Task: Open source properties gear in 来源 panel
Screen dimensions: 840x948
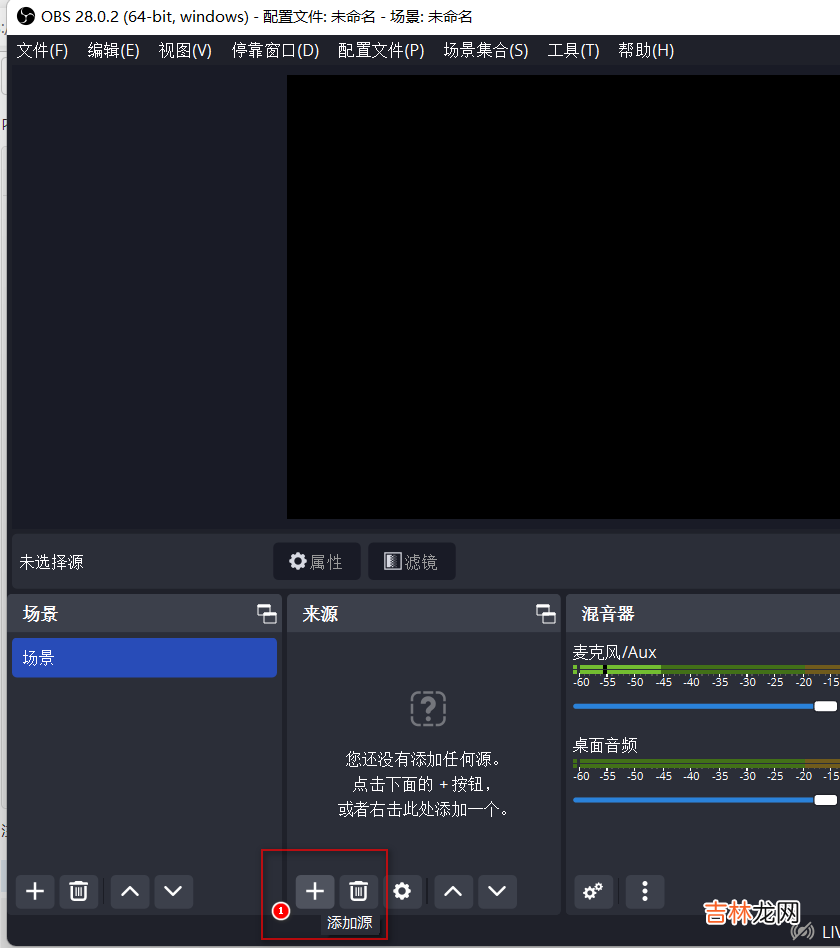Action: 402,891
